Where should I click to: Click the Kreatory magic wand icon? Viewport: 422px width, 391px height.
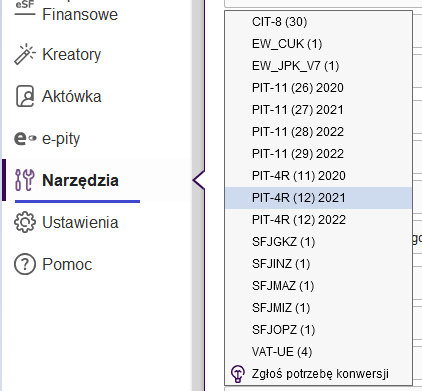pyautogui.click(x=25, y=54)
